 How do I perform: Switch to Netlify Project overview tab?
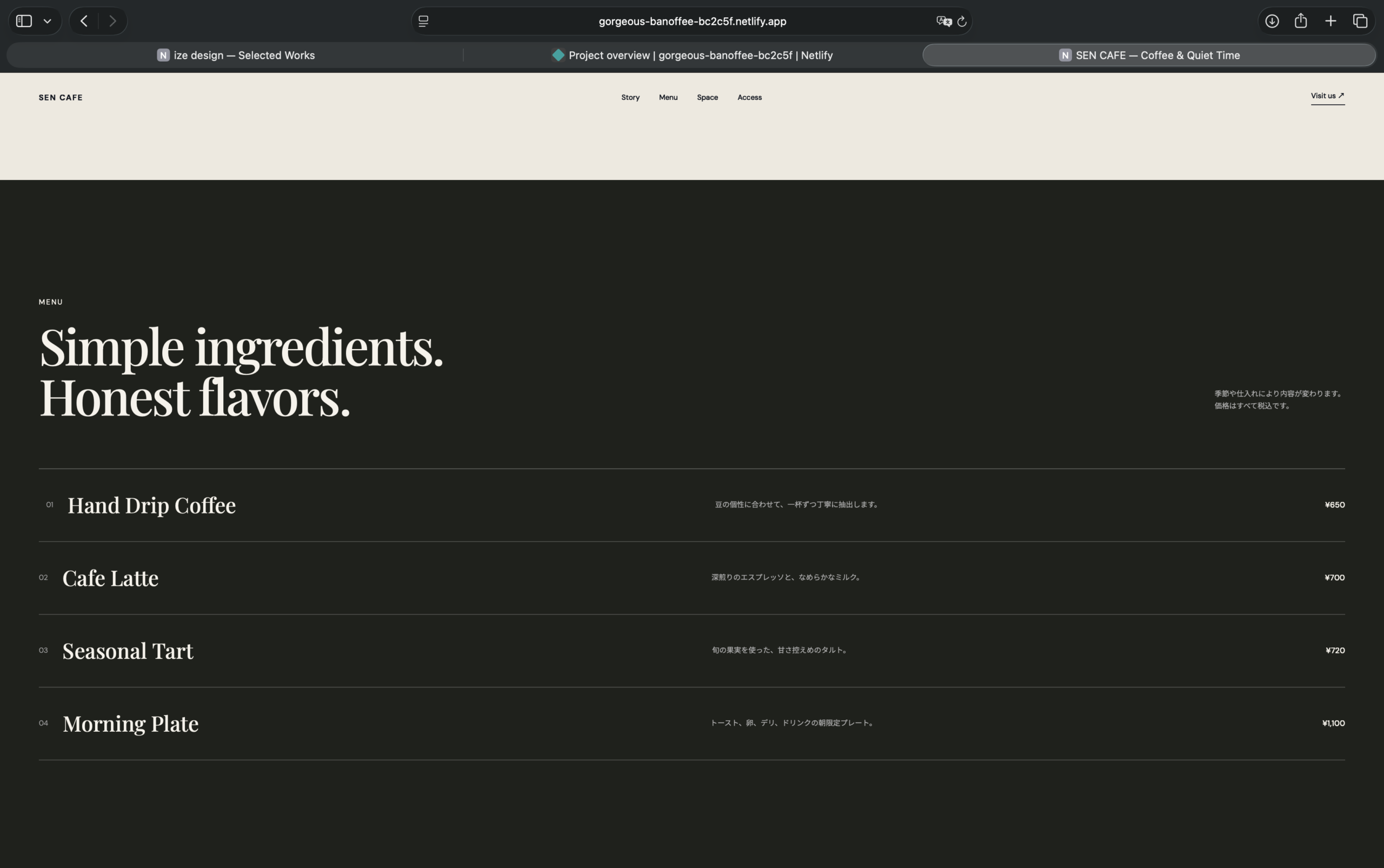point(692,55)
